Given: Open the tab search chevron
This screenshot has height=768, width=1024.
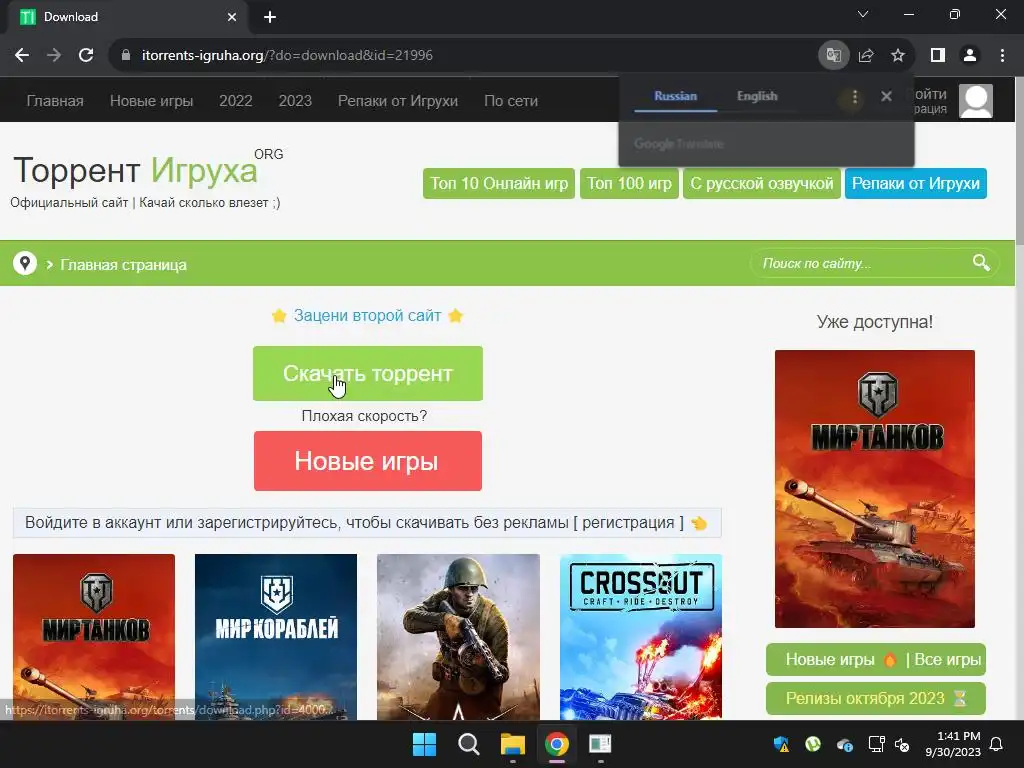Looking at the screenshot, I should pos(863,14).
